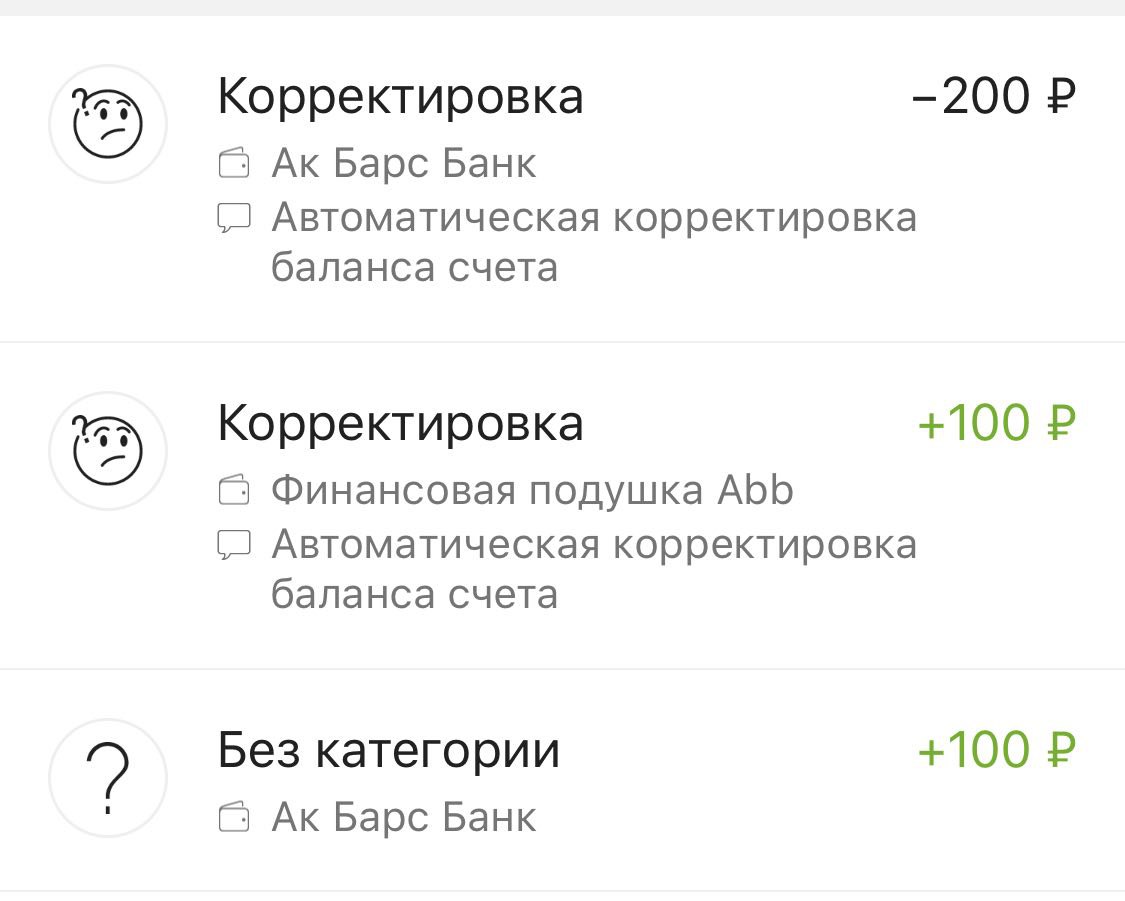Click the wallet icon in the Без категории entry
The width and height of the screenshot is (1125, 901).
click(x=233, y=818)
